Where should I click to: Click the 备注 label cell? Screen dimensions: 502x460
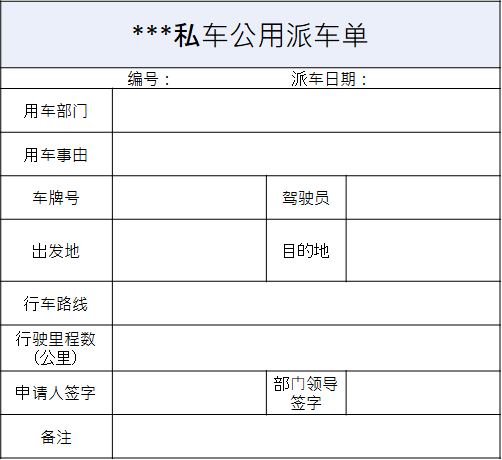click(x=56, y=437)
